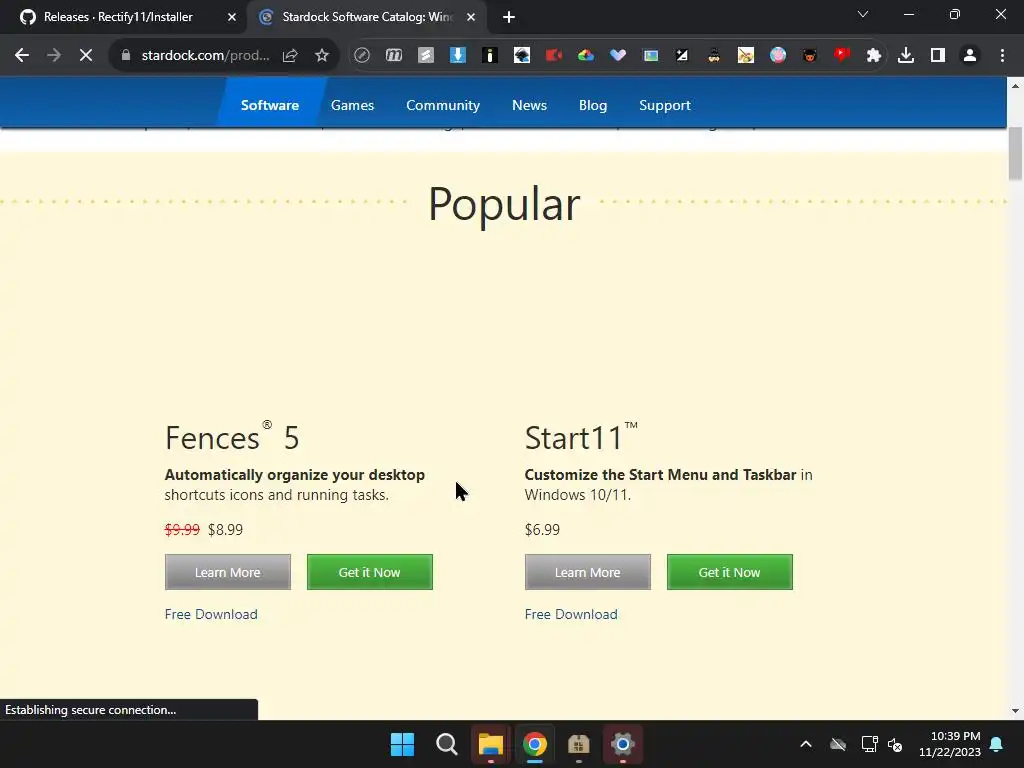The height and width of the screenshot is (768, 1024).
Task: Open the Chrome profile avatar
Action: pos(970,56)
